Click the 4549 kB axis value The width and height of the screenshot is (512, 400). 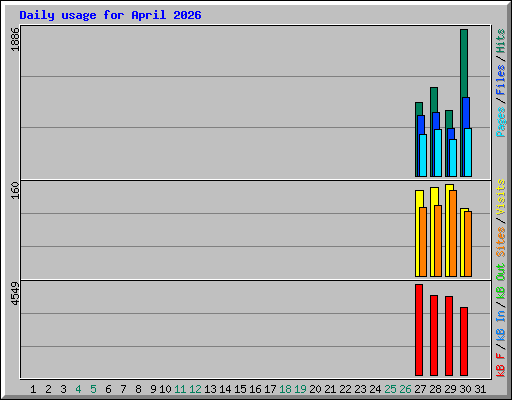[x=15, y=293]
